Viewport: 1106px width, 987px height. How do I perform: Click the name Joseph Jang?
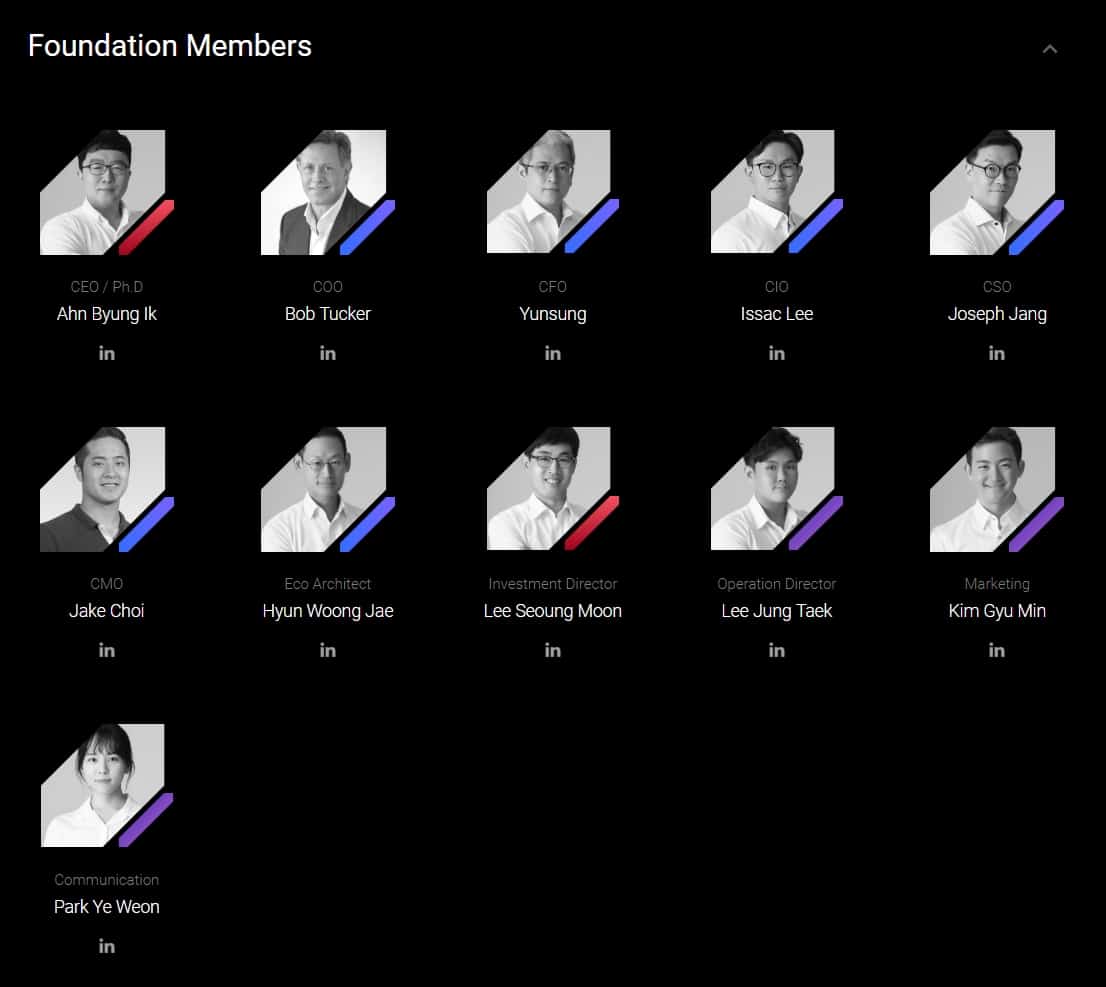point(997,314)
